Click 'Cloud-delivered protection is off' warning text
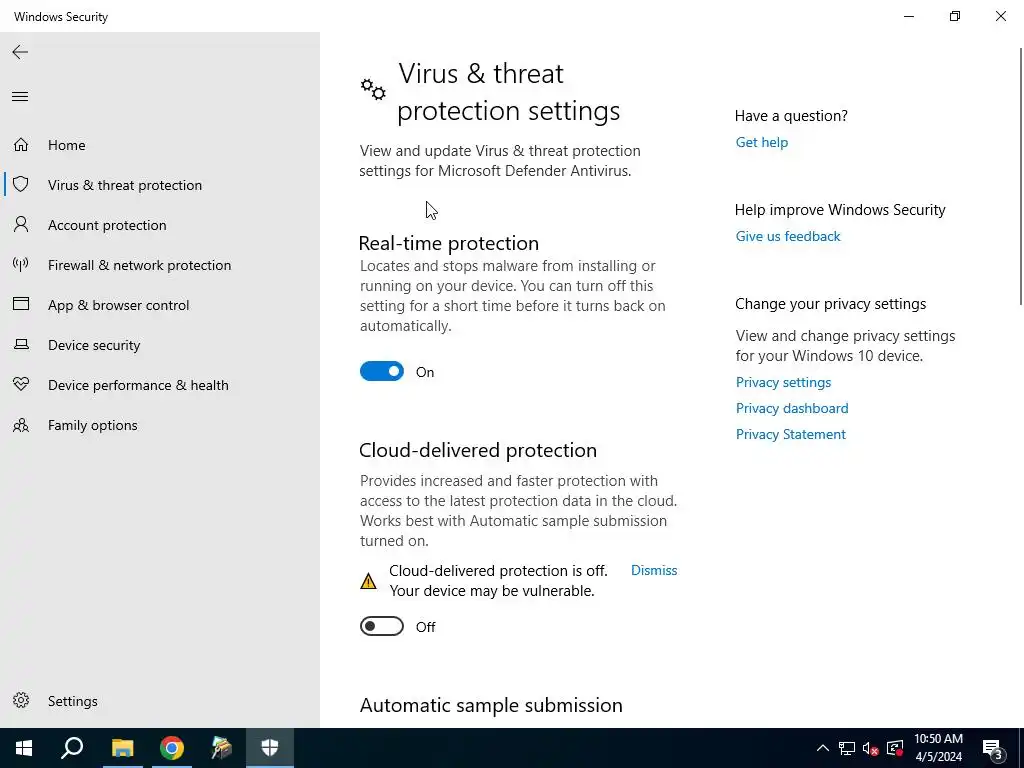The image size is (1024, 768). [x=498, y=571]
